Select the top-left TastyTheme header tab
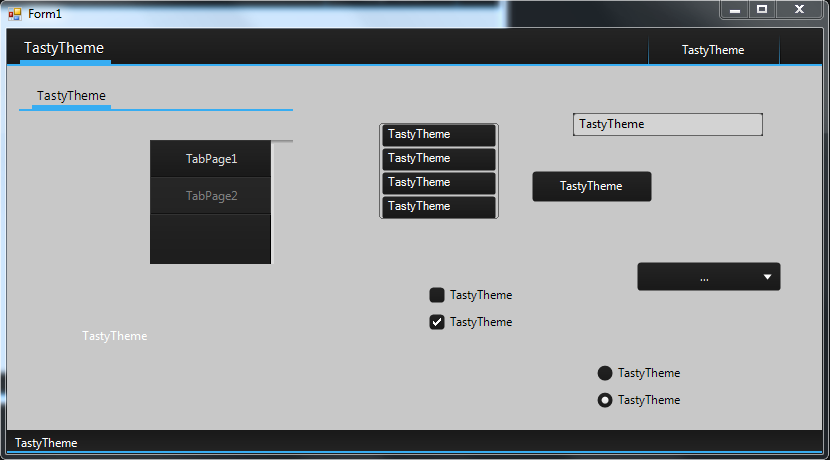830x460 pixels. (64, 48)
